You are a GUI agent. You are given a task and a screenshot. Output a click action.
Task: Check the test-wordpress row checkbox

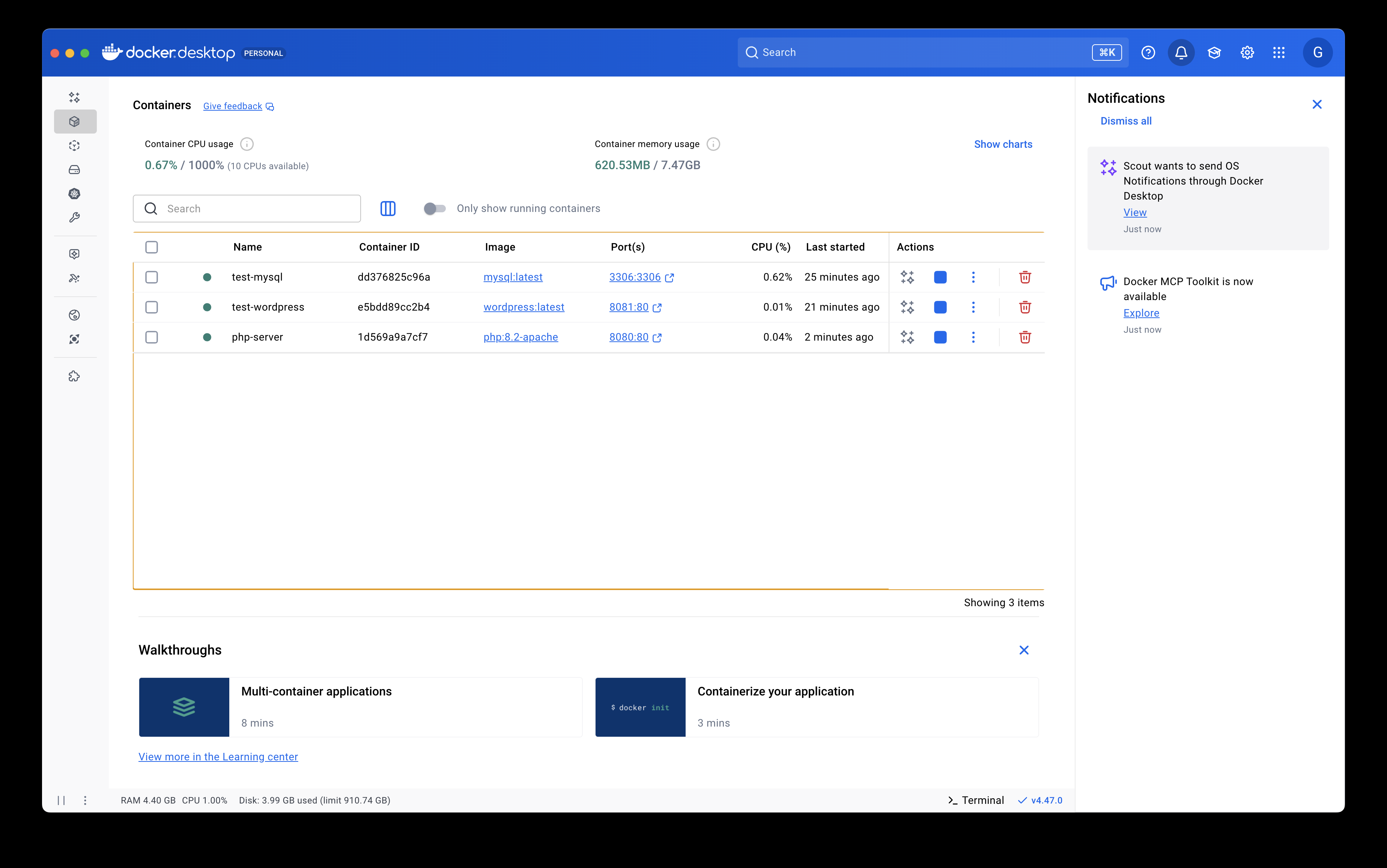pos(152,308)
